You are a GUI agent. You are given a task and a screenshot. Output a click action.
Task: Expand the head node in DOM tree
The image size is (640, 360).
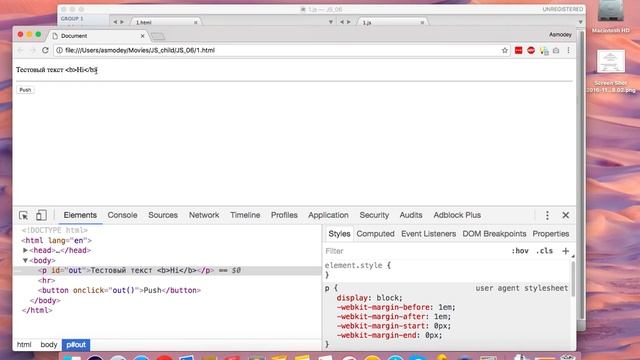pos(25,250)
